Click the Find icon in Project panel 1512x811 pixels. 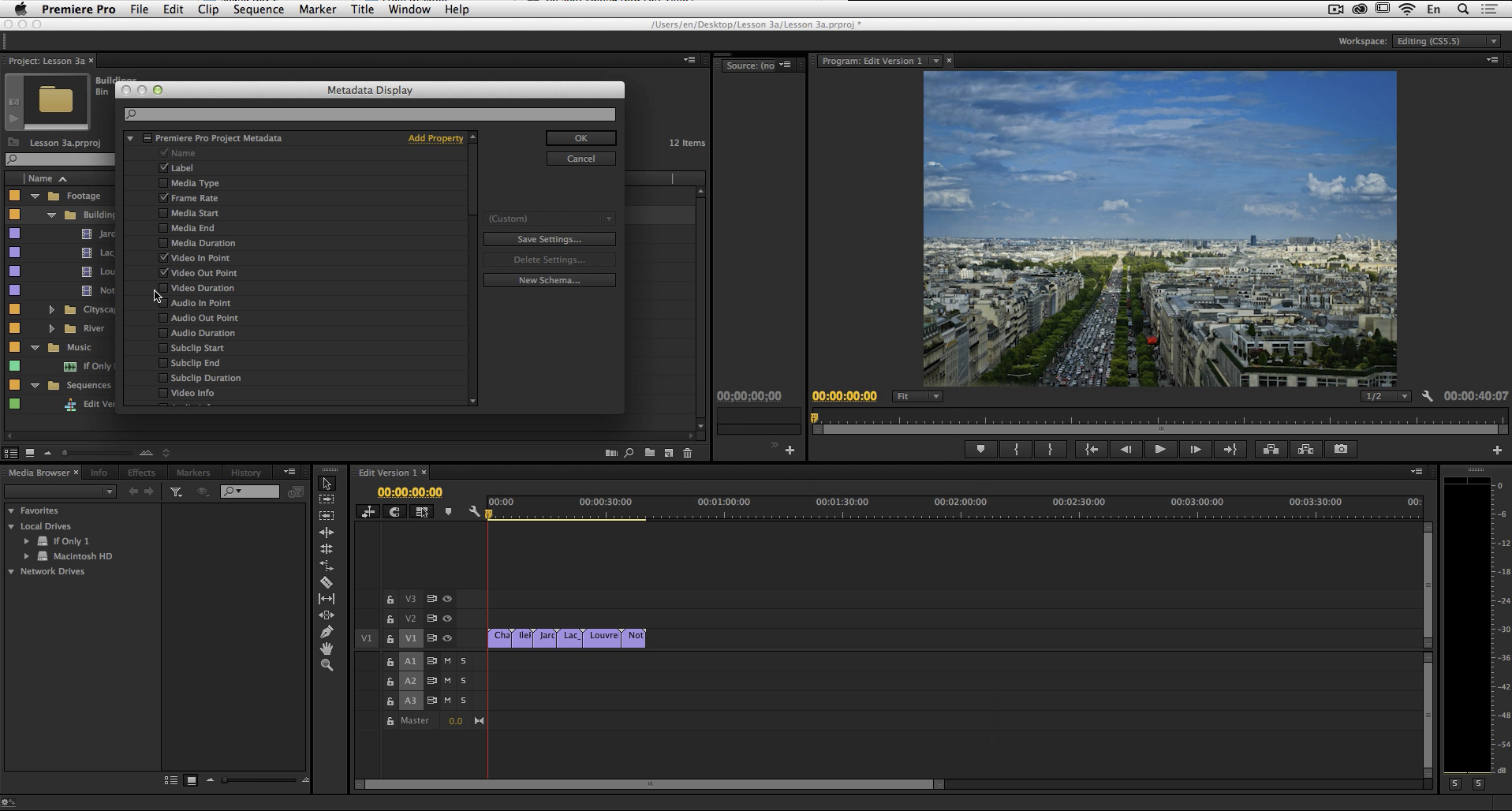point(629,453)
